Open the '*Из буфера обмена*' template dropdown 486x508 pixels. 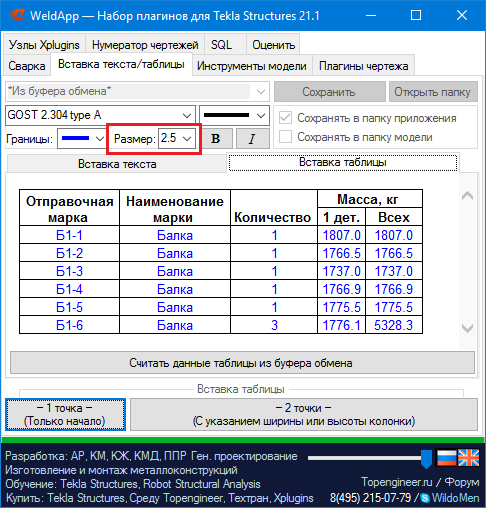137,91
